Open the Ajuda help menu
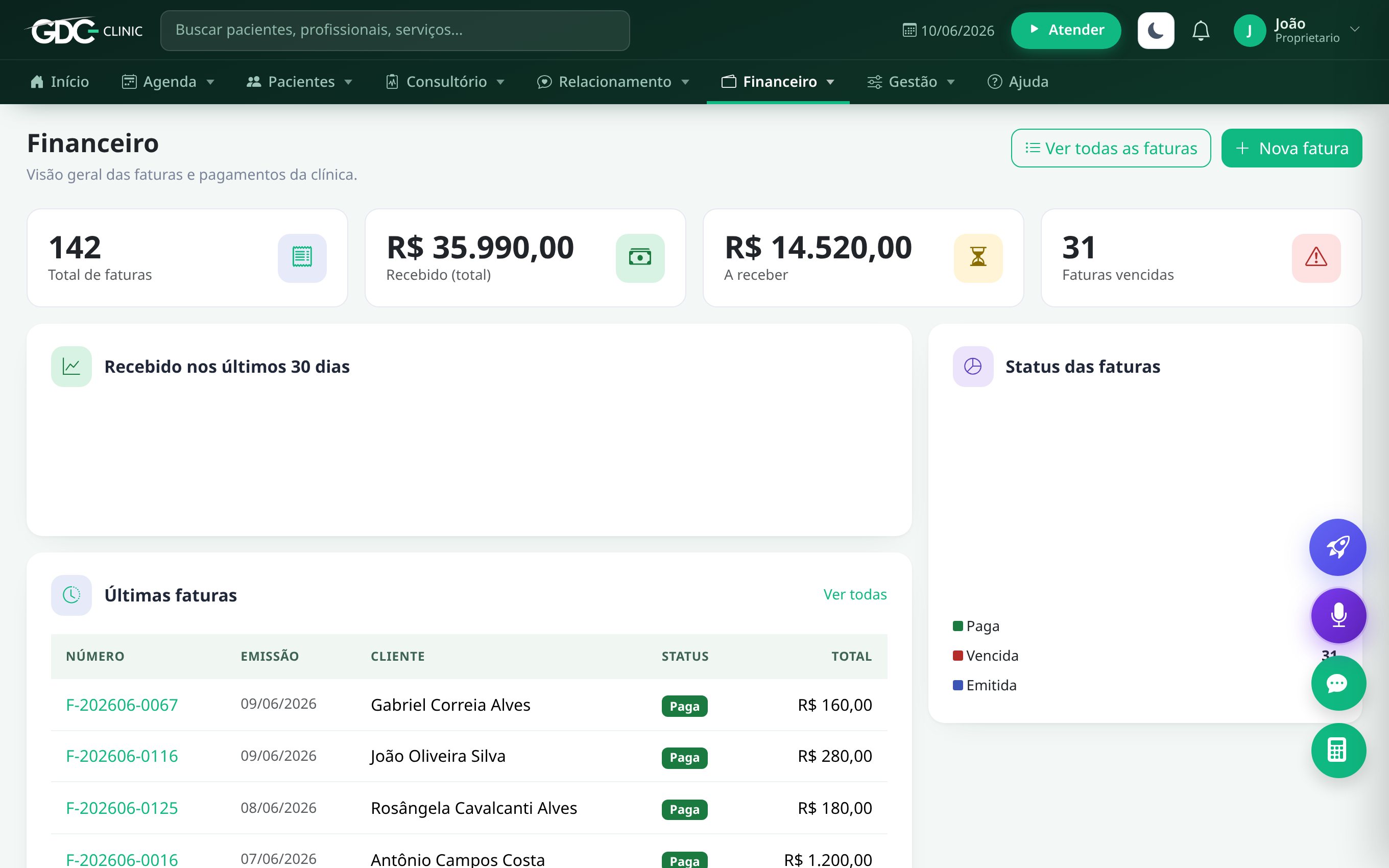This screenshot has width=1389, height=868. (x=1018, y=82)
